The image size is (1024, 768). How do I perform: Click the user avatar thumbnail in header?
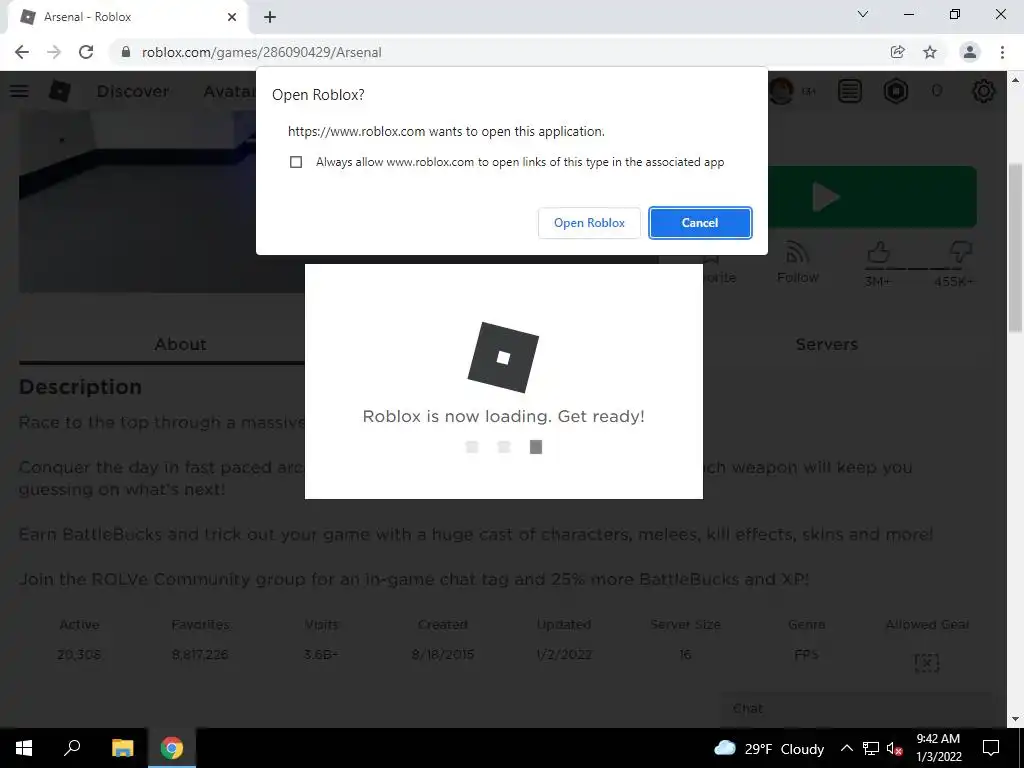782,91
